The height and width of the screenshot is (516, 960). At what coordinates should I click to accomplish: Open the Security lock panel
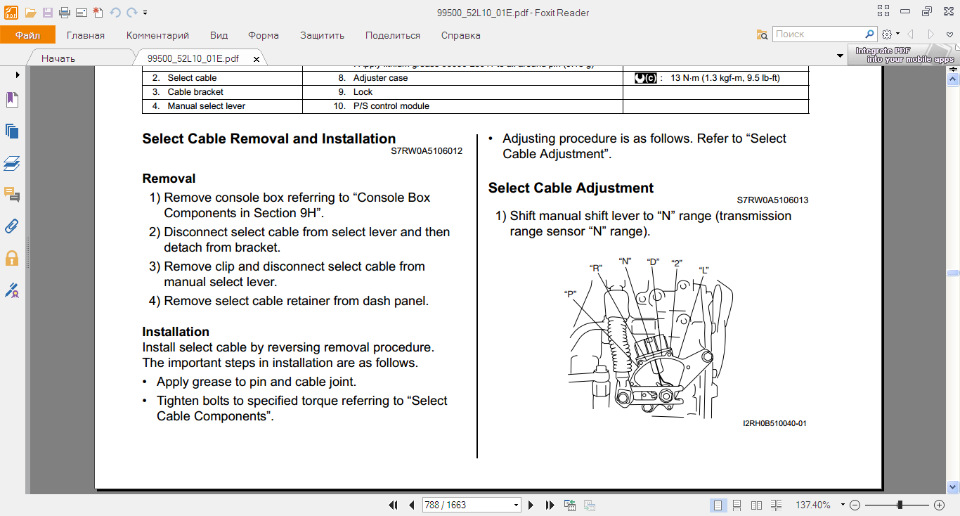pos(12,258)
